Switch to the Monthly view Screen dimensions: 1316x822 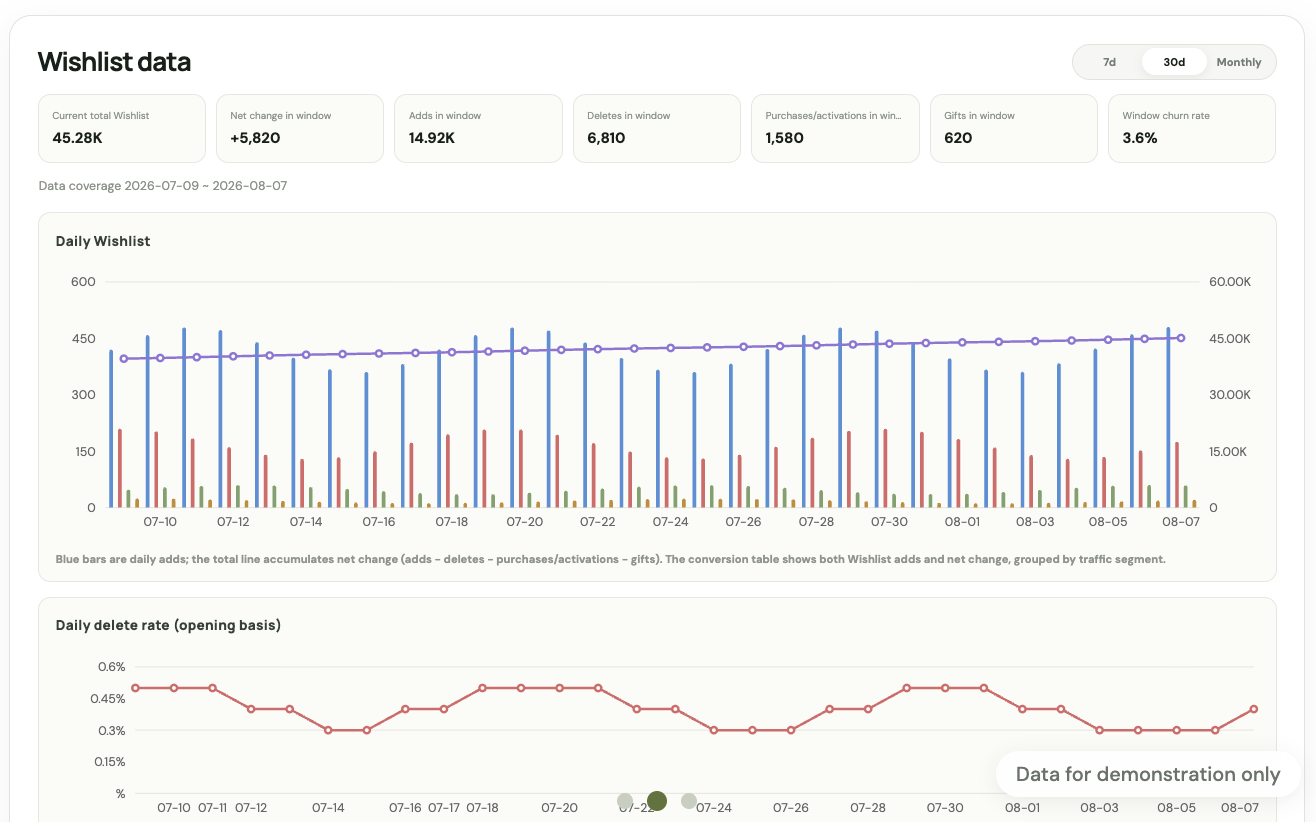coord(1239,62)
